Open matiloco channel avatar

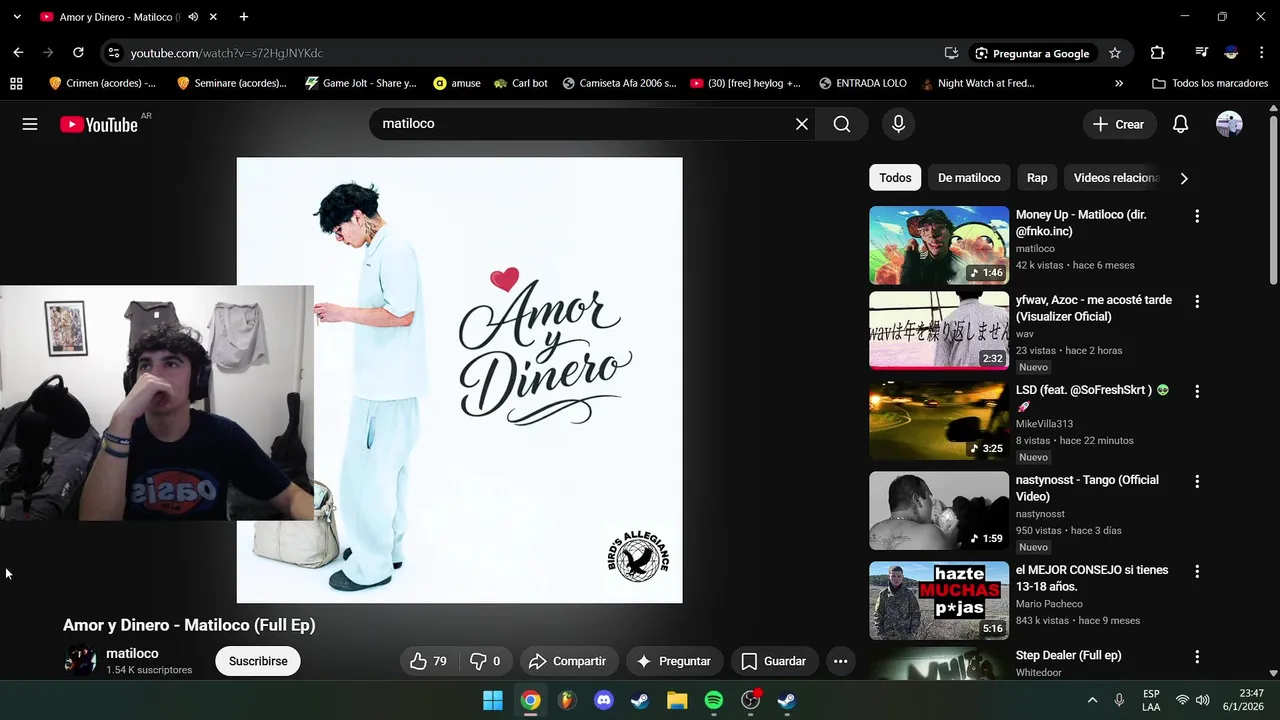coord(80,661)
